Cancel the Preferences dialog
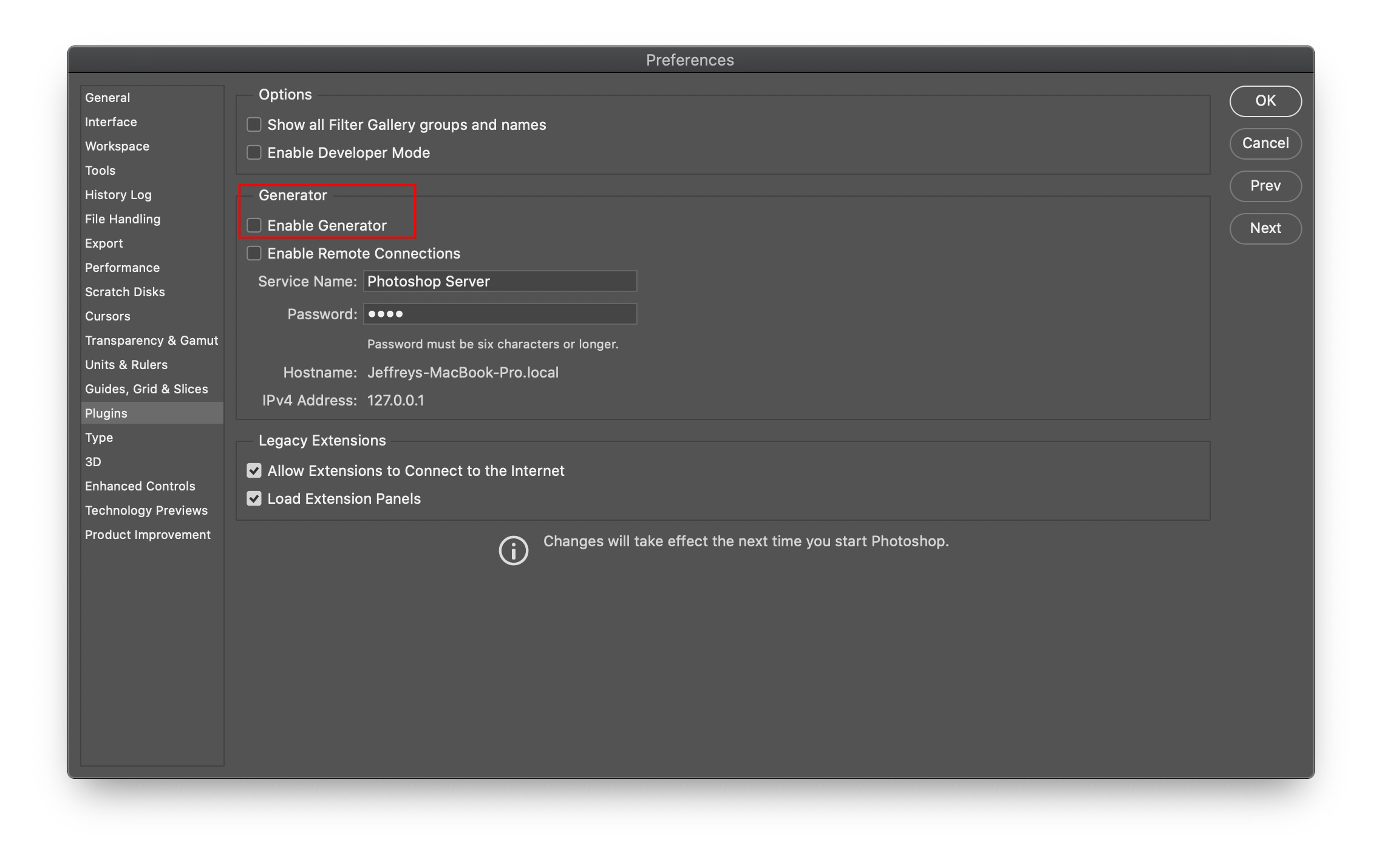Viewport: 1382px width, 868px height. tap(1265, 143)
